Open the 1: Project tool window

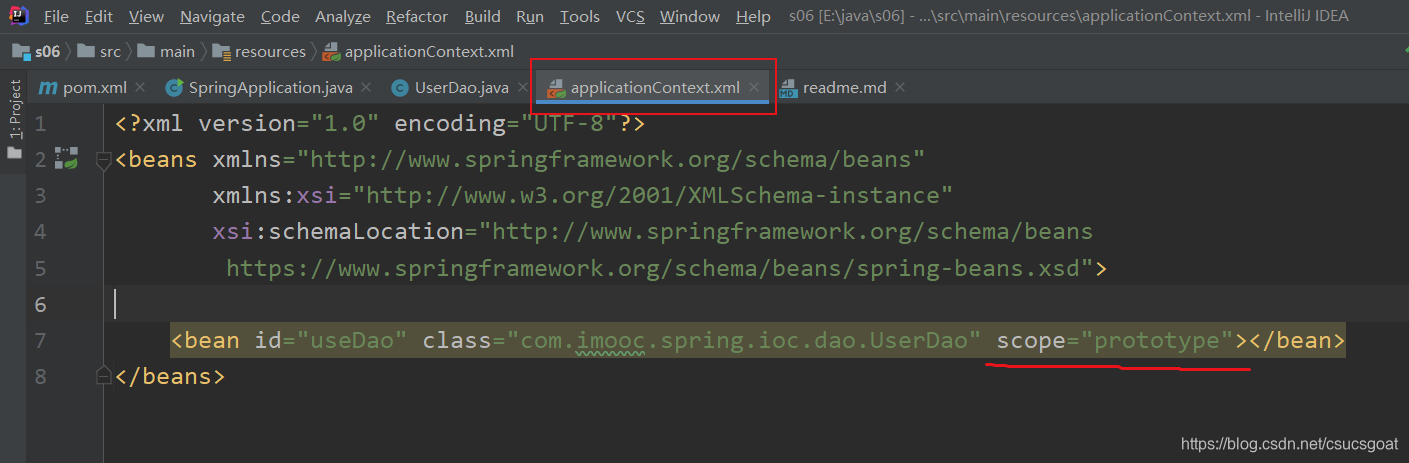coord(14,109)
